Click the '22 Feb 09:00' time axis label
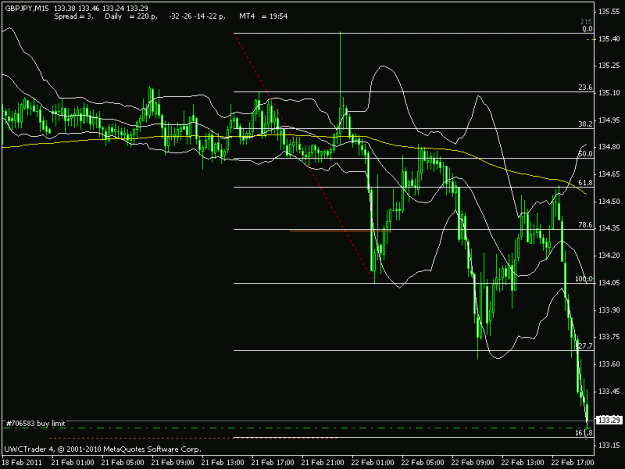625x469 pixels. [x=473, y=463]
